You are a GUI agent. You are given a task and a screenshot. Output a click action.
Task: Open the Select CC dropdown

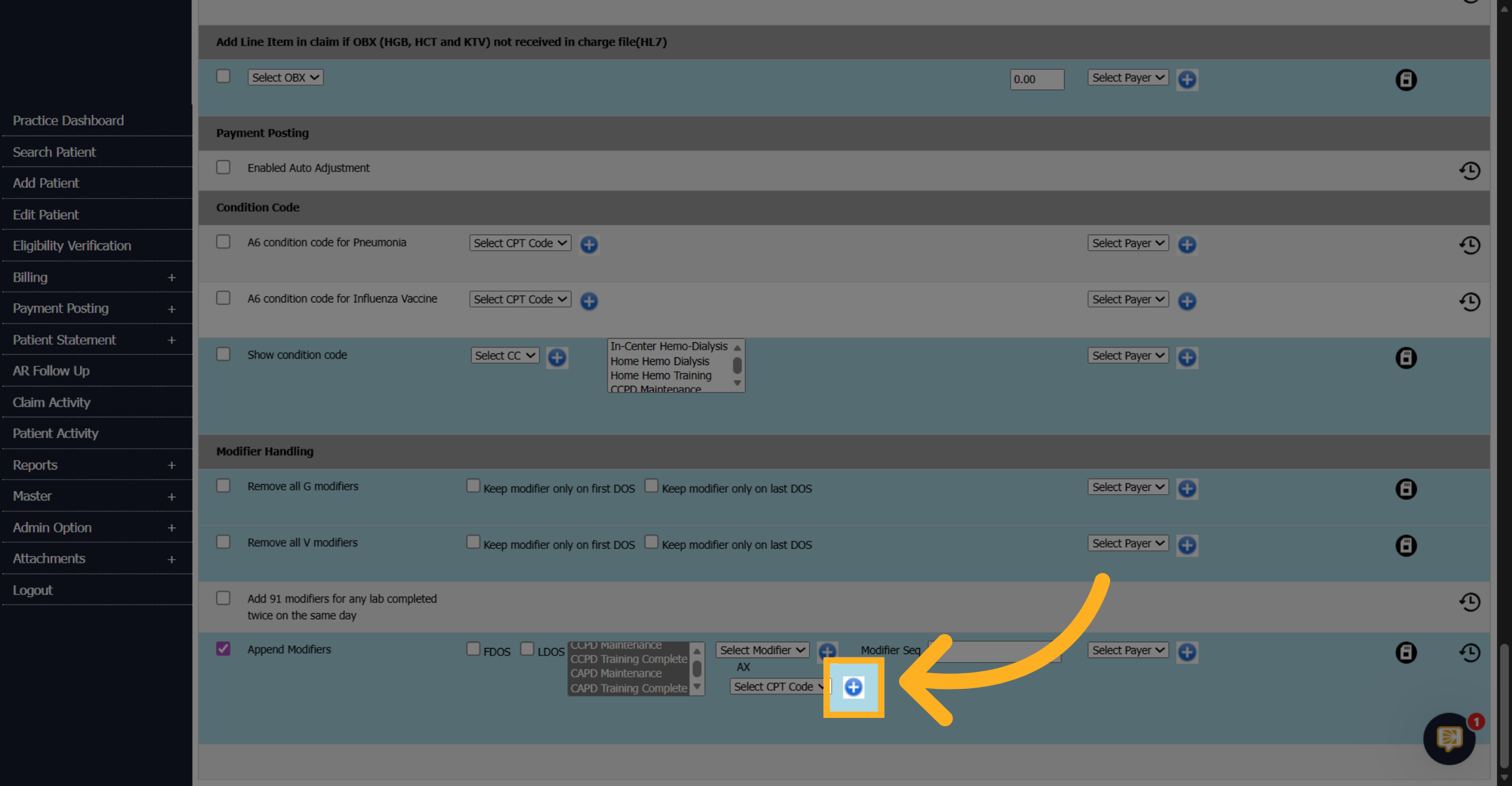pos(505,355)
